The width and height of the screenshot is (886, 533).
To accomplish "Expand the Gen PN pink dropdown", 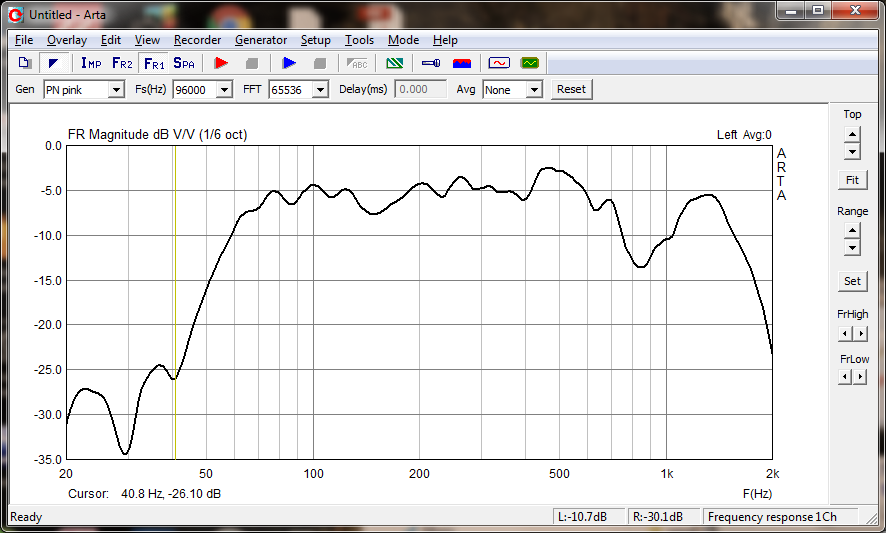I will [x=116, y=90].
